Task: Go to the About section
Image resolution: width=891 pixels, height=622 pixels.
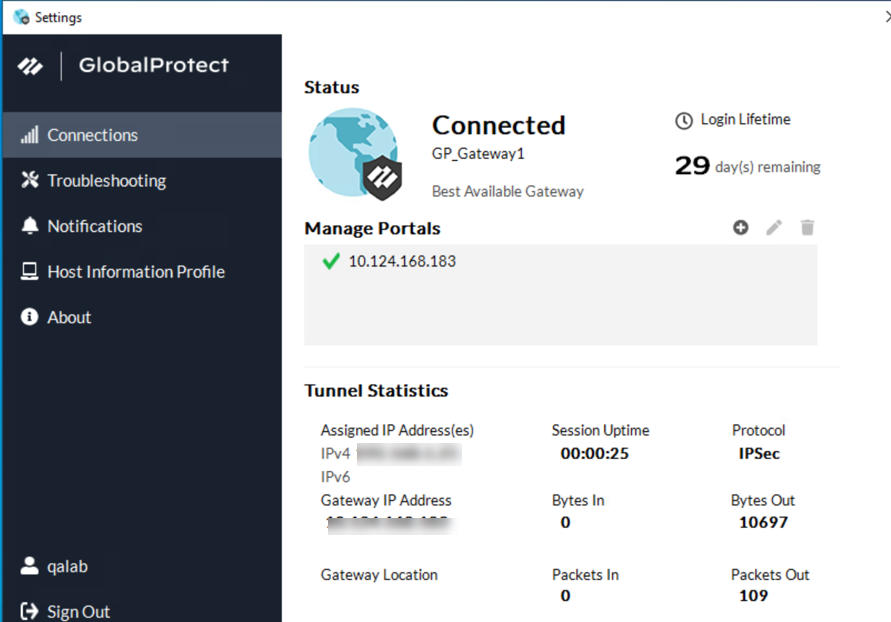Action: 69,317
